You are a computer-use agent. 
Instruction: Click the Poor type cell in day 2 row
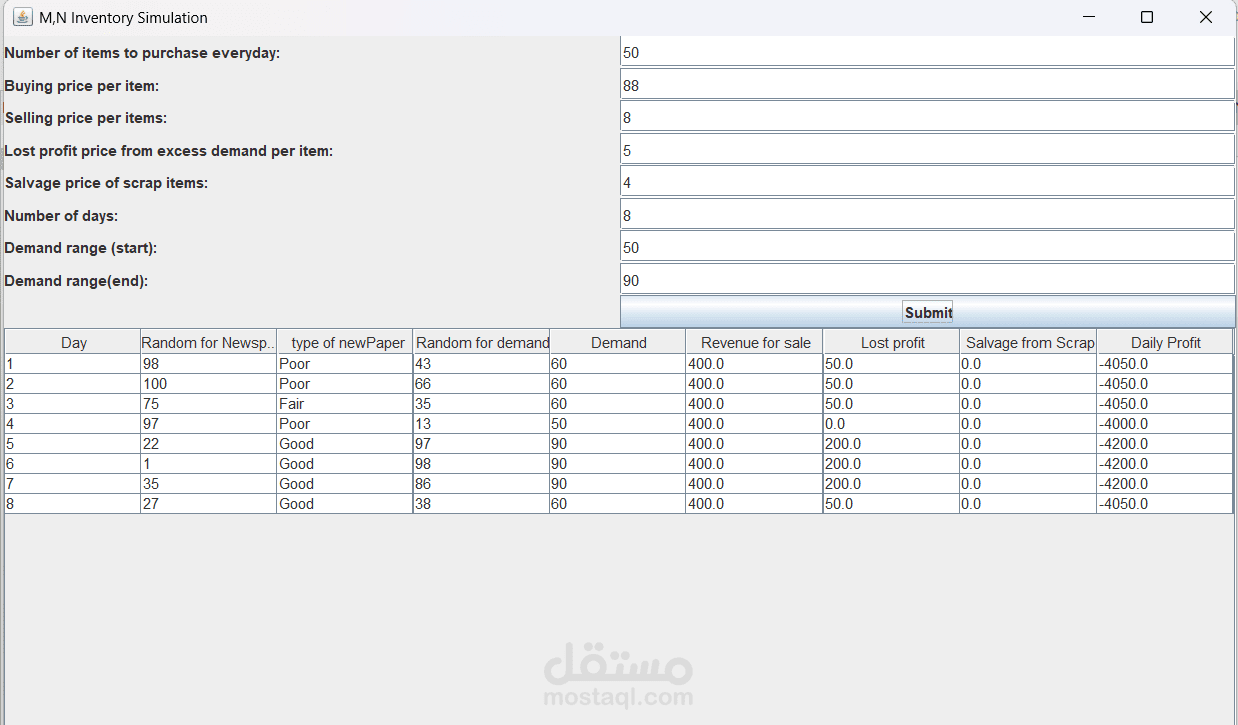(345, 384)
